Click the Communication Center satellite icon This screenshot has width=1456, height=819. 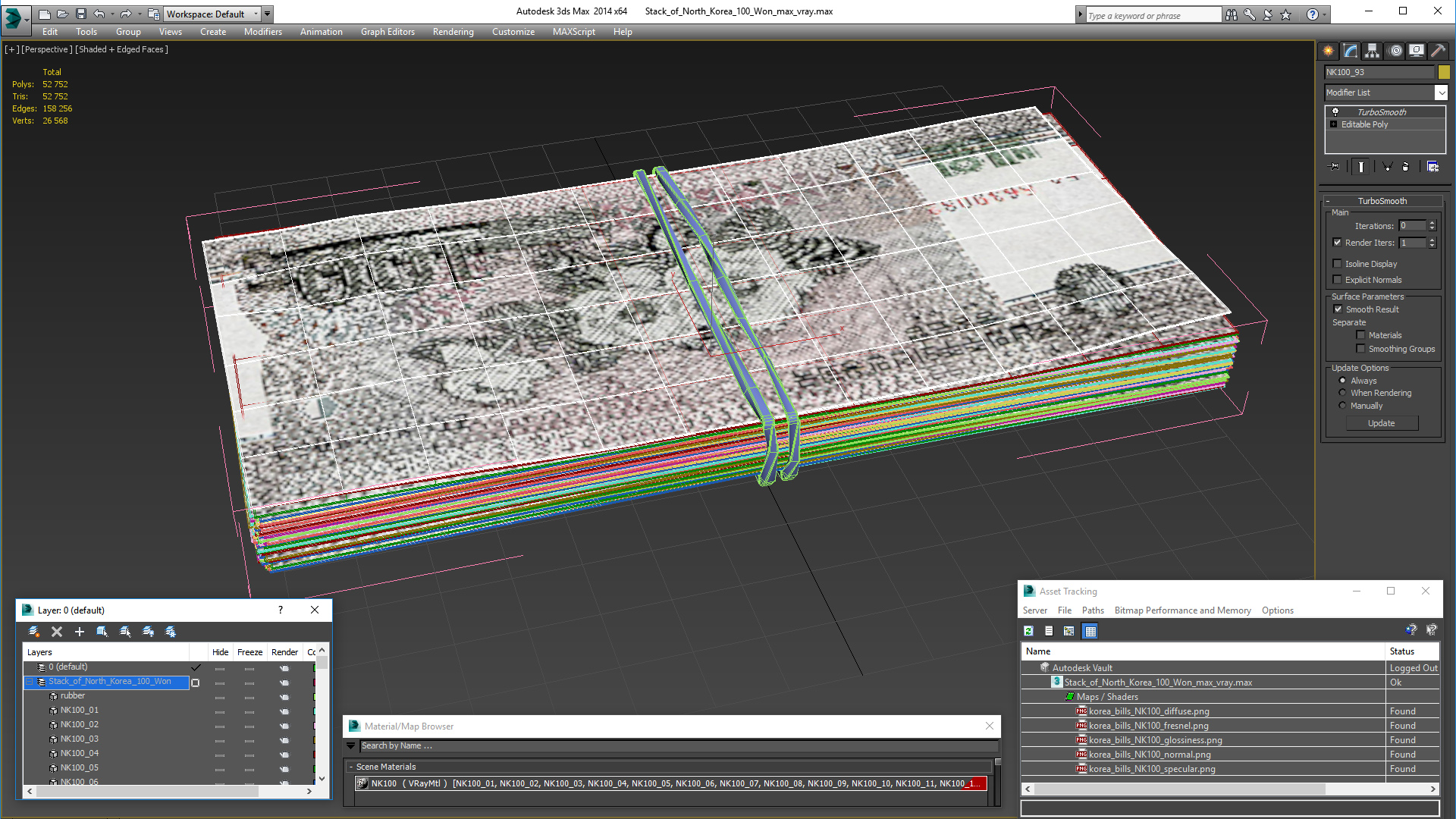(x=1268, y=14)
